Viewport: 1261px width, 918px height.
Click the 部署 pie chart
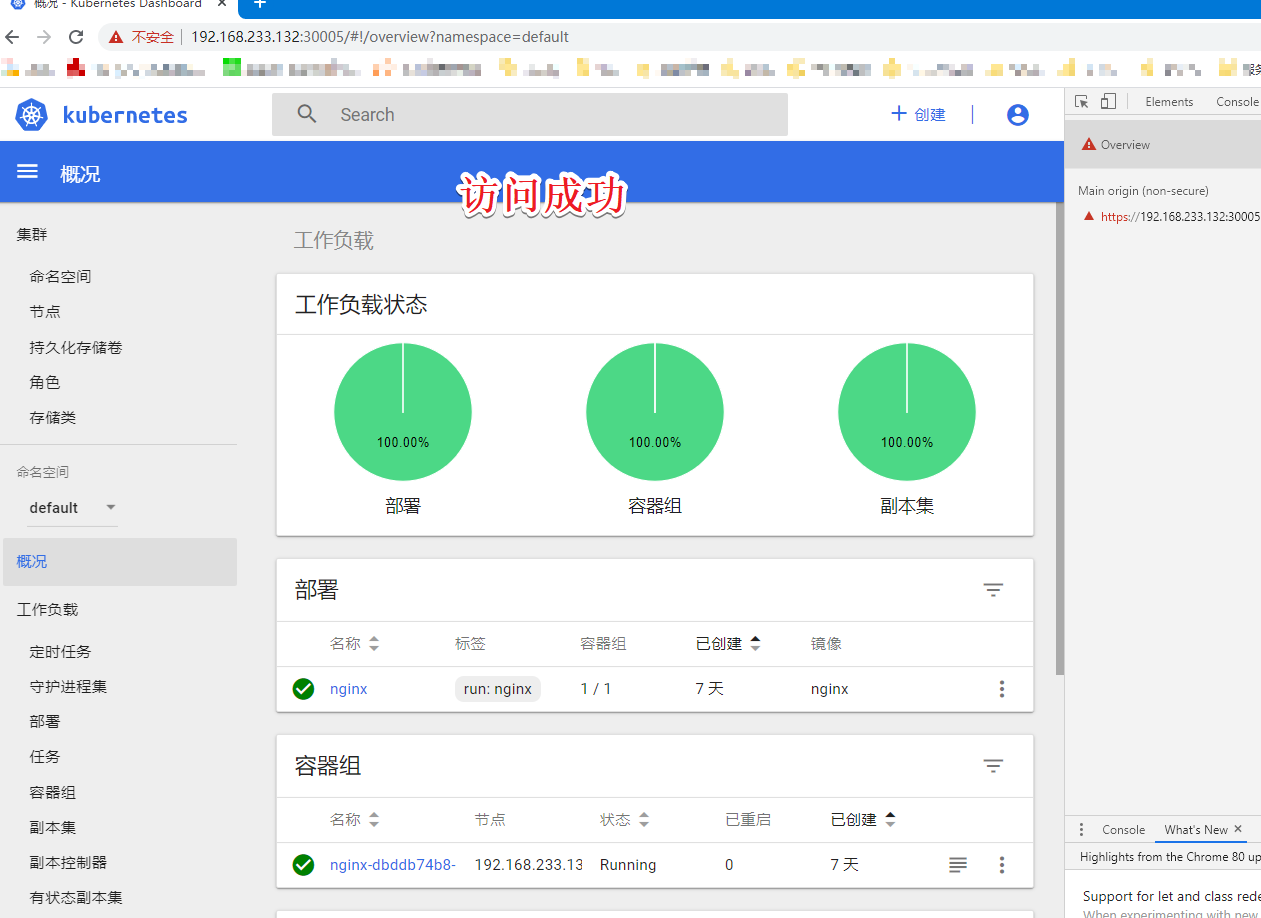(403, 412)
